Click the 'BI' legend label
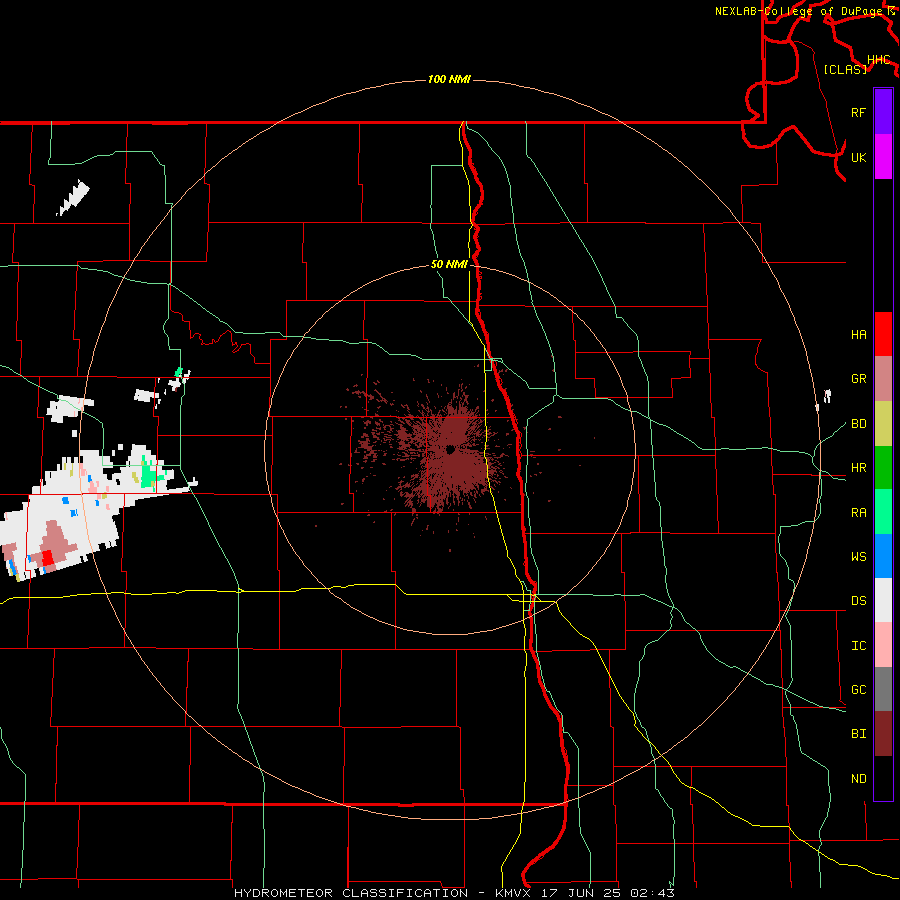900x900 pixels. 859,734
